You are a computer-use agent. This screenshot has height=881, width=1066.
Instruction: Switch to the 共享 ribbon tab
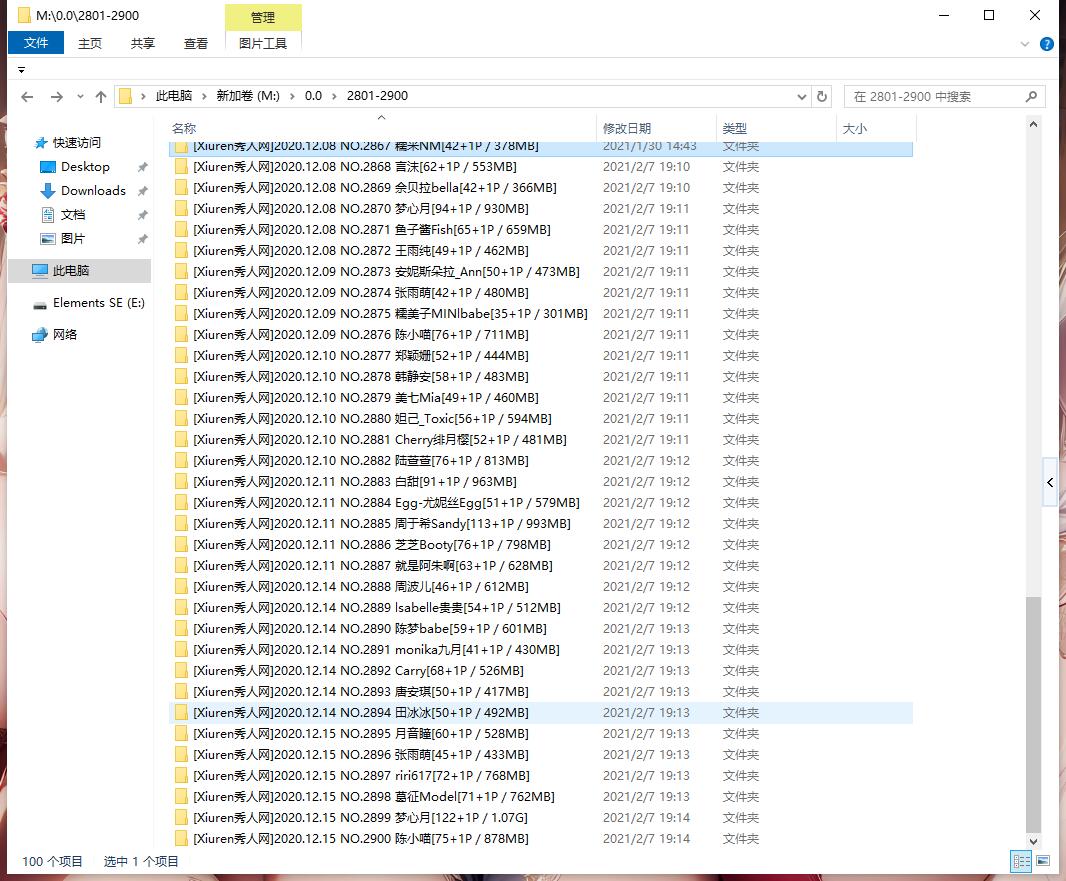pyautogui.click(x=143, y=44)
